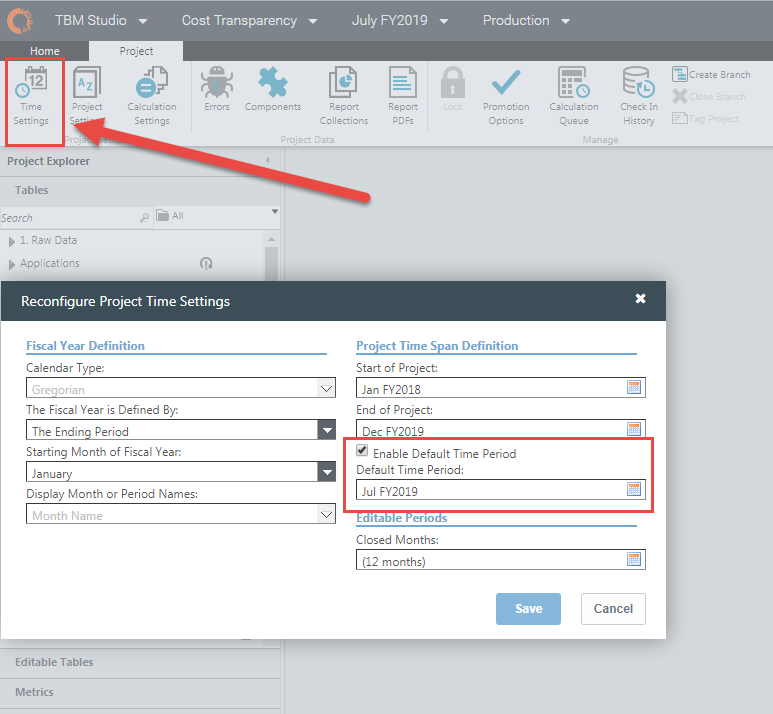Click the Project Explorer heading
The width and height of the screenshot is (773, 714).
click(x=48, y=161)
